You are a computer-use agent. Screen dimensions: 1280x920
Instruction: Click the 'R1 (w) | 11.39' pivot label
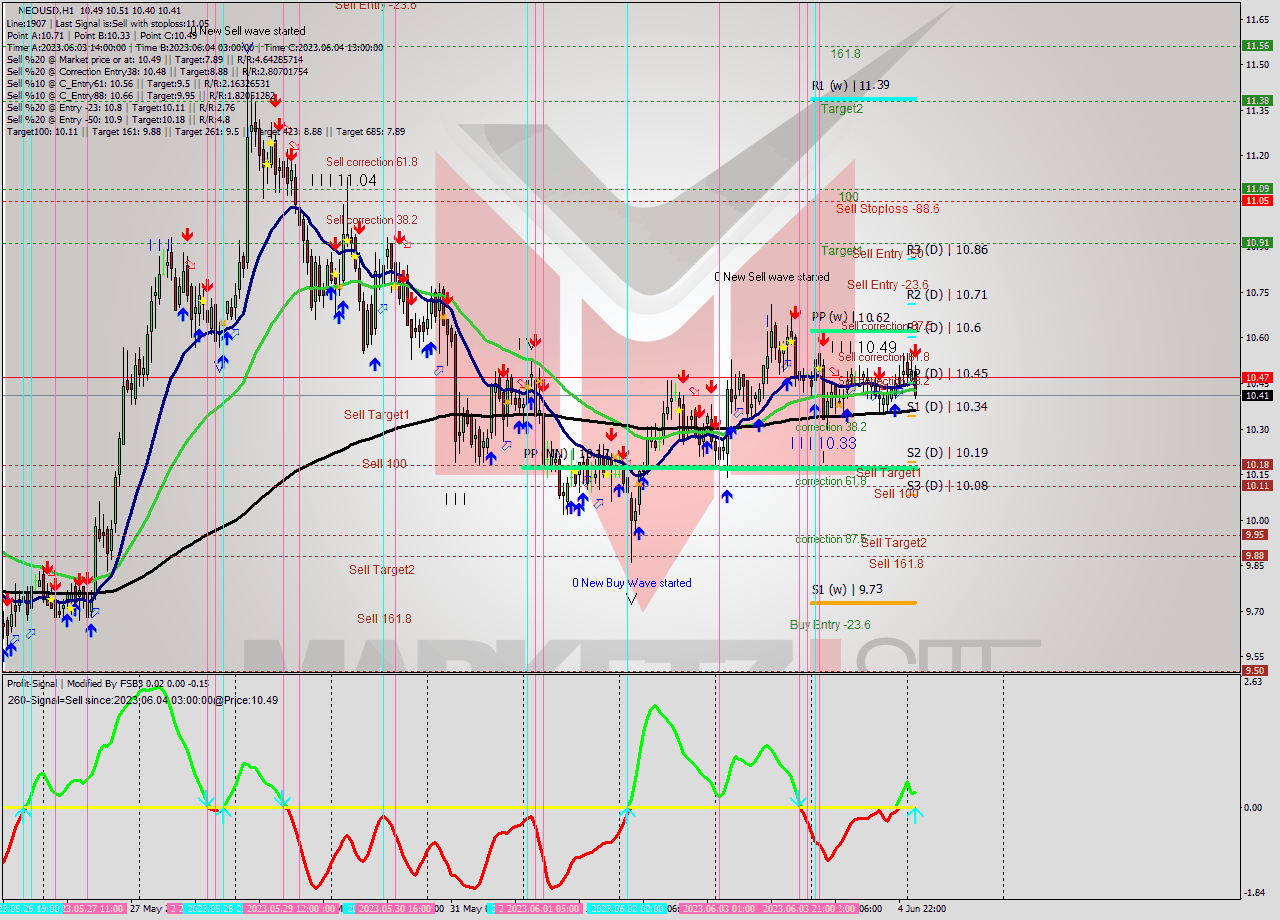[850, 86]
